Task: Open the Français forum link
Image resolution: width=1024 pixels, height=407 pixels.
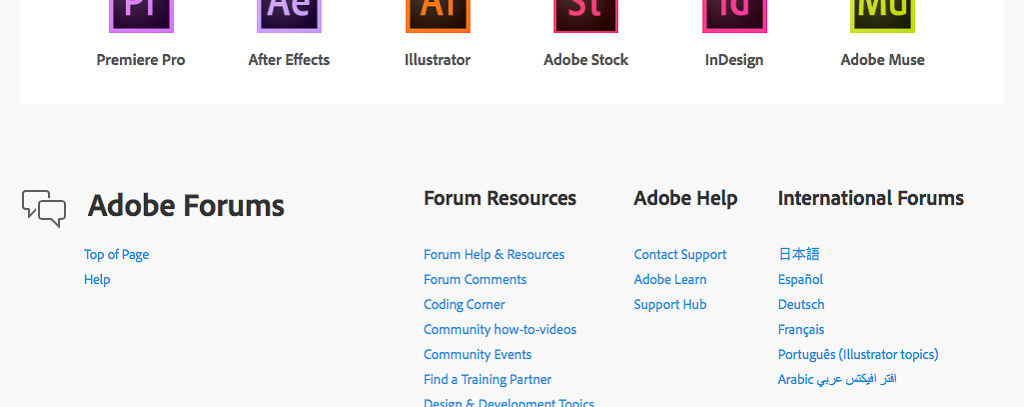Action: [801, 329]
